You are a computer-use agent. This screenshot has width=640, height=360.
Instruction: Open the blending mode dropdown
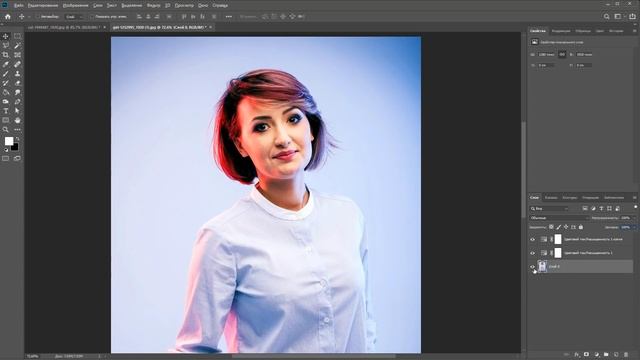[x=559, y=218]
